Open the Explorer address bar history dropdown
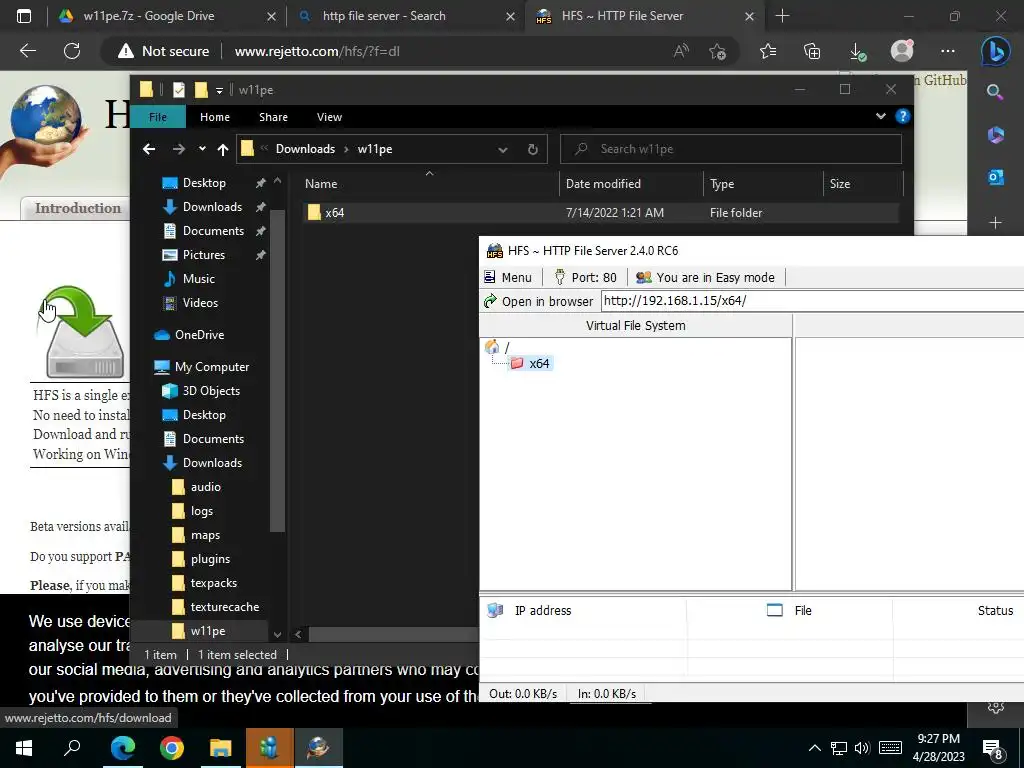 [503, 150]
